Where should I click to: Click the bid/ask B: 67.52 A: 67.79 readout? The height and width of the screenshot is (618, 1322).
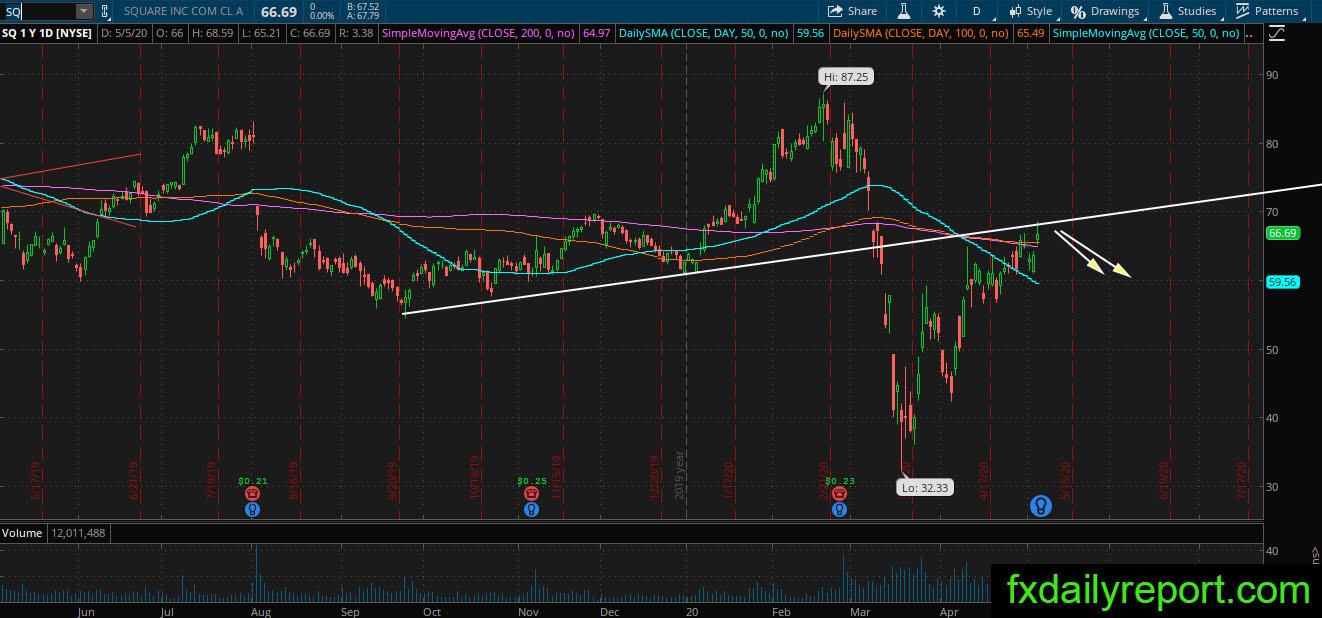click(x=361, y=11)
